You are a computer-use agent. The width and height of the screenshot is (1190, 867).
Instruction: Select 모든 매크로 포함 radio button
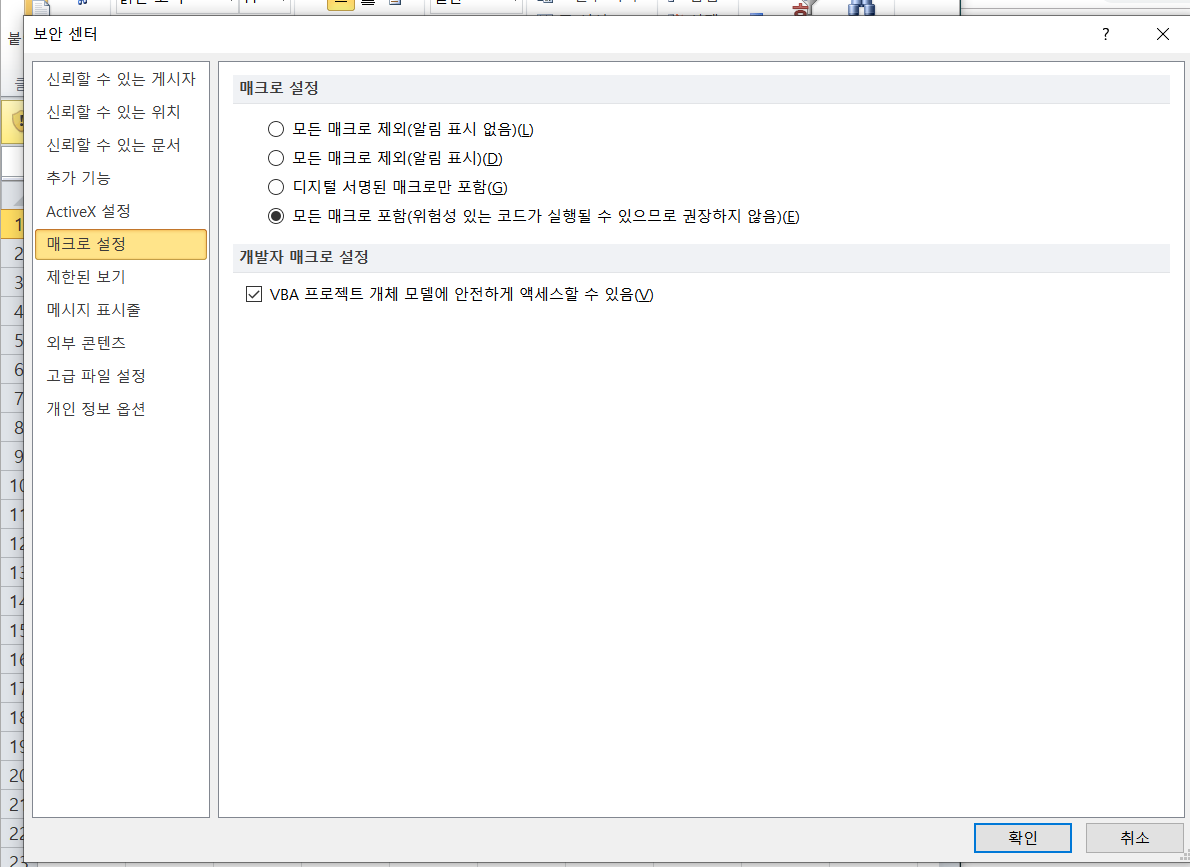[x=276, y=216]
